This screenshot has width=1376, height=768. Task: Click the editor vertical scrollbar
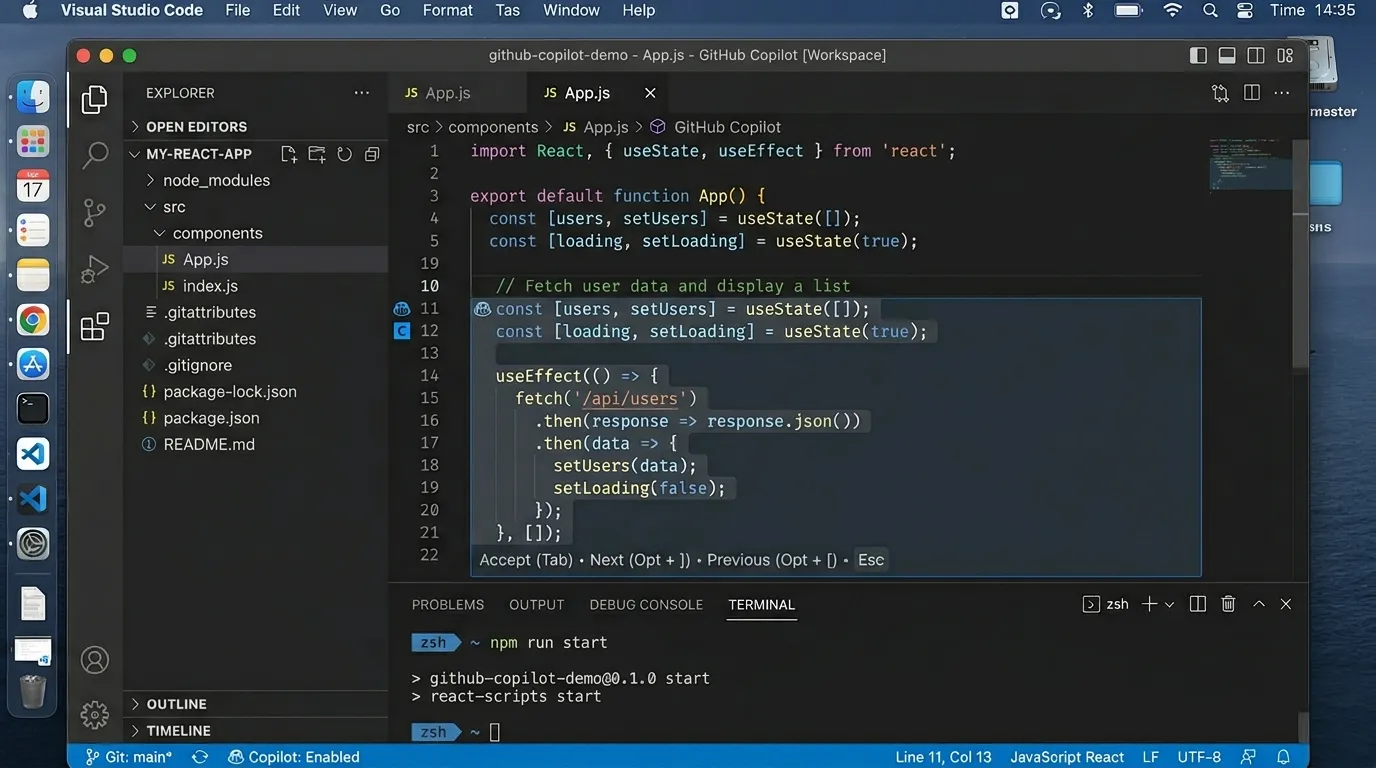click(x=1301, y=255)
